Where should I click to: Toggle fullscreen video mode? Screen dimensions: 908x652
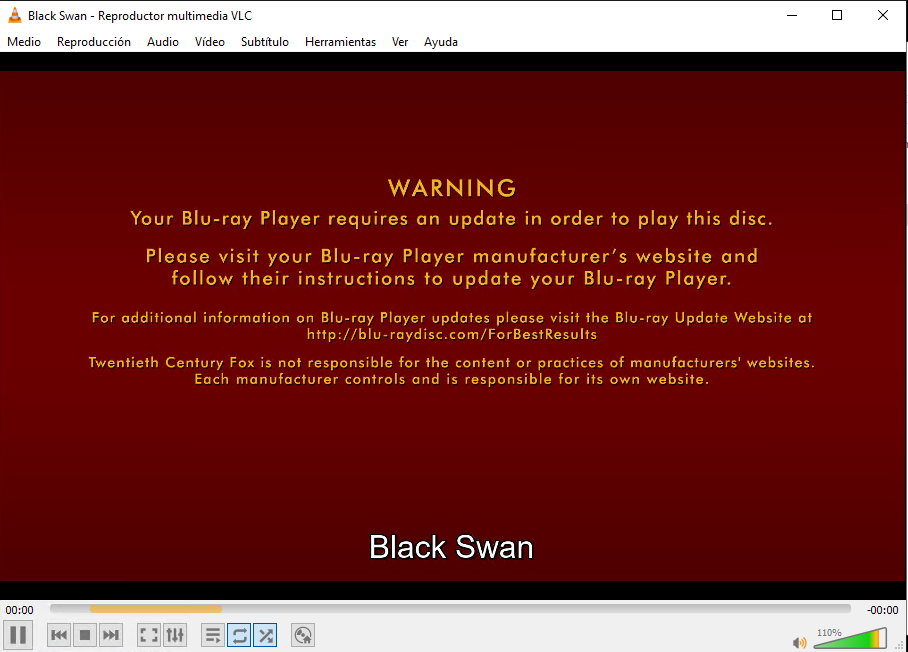pyautogui.click(x=149, y=635)
